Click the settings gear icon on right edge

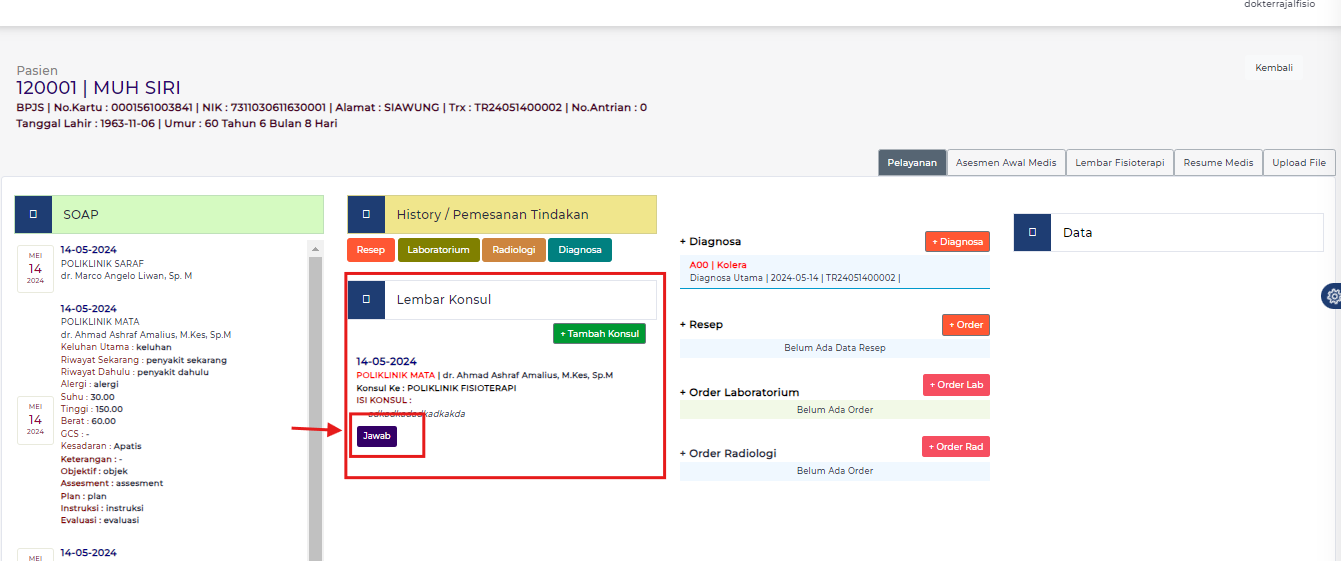[x=1332, y=296]
